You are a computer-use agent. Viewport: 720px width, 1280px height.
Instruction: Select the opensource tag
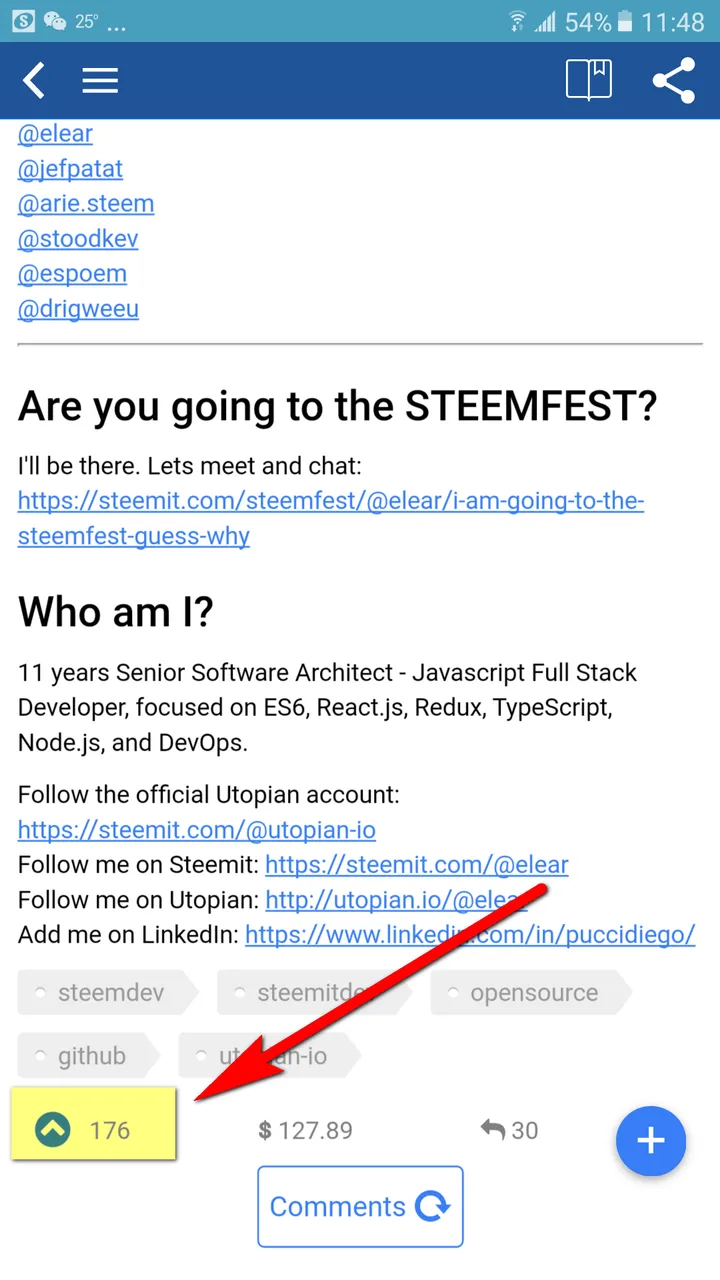[531, 993]
